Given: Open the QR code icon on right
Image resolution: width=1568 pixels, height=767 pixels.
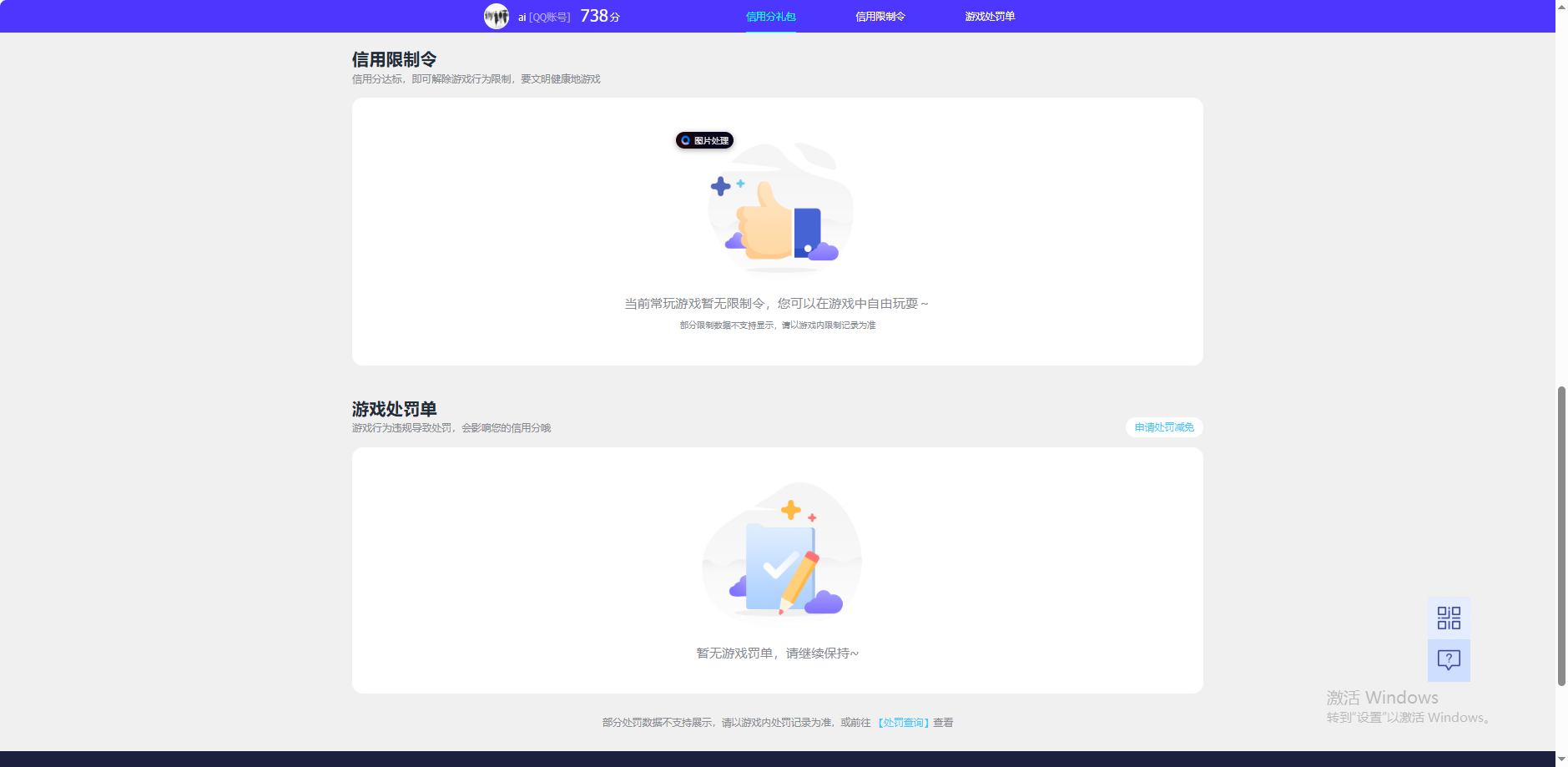Looking at the screenshot, I should pos(1449,618).
